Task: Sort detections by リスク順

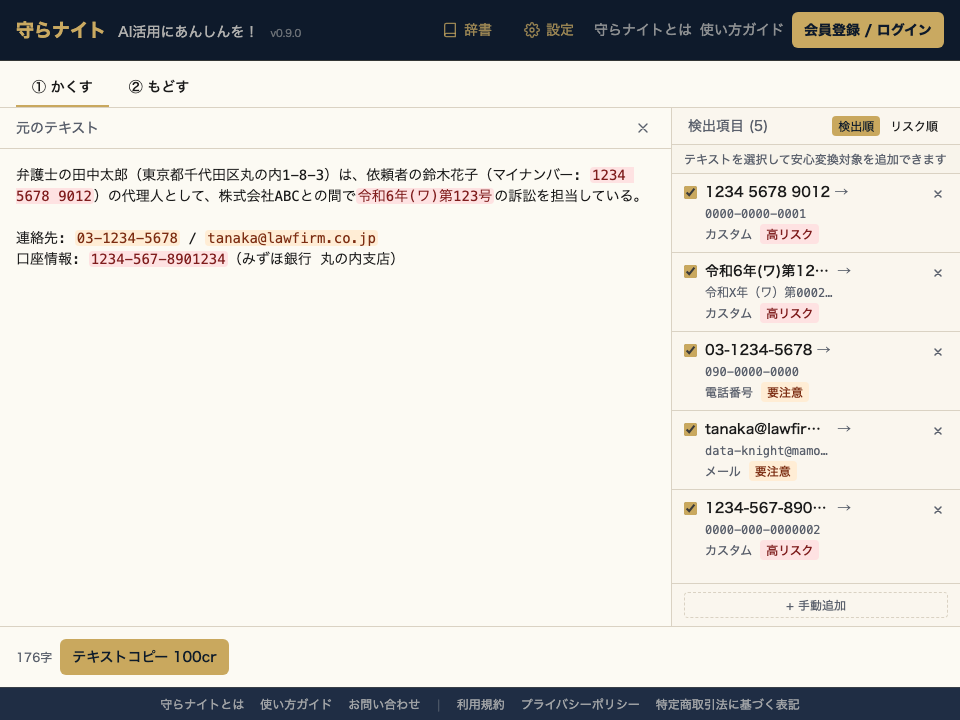Action: point(914,126)
